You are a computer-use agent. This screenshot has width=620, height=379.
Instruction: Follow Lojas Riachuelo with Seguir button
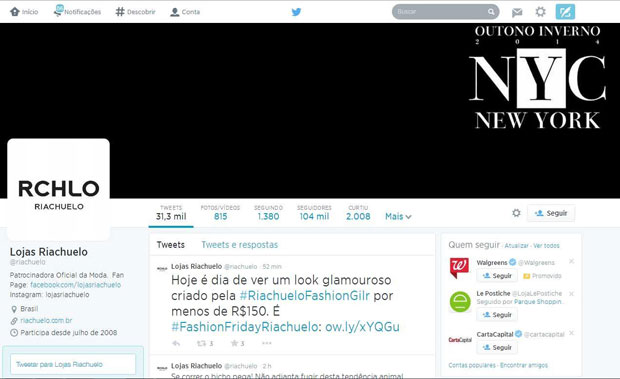(x=551, y=213)
